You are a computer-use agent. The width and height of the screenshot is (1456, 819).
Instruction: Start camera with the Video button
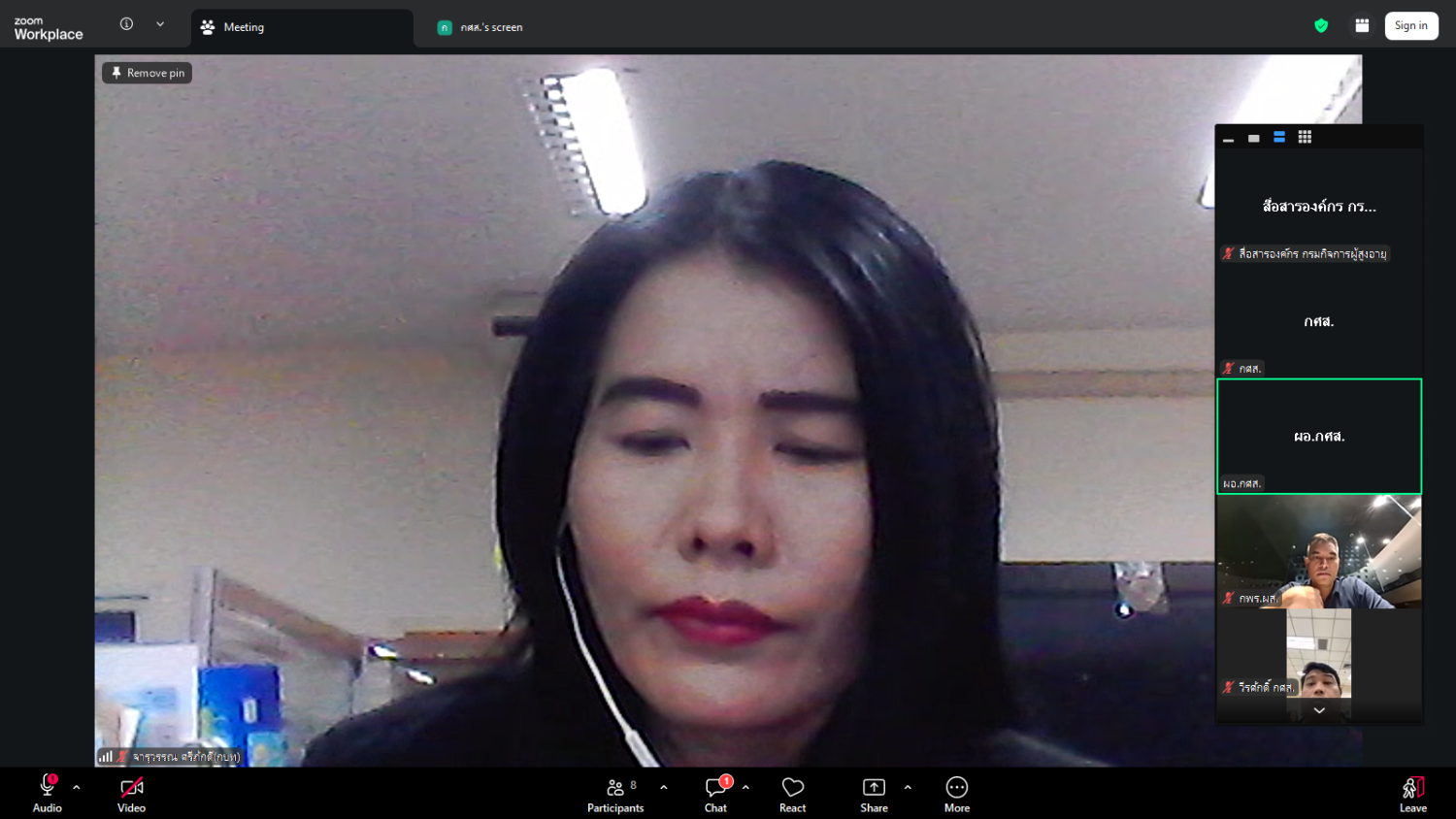tap(131, 792)
